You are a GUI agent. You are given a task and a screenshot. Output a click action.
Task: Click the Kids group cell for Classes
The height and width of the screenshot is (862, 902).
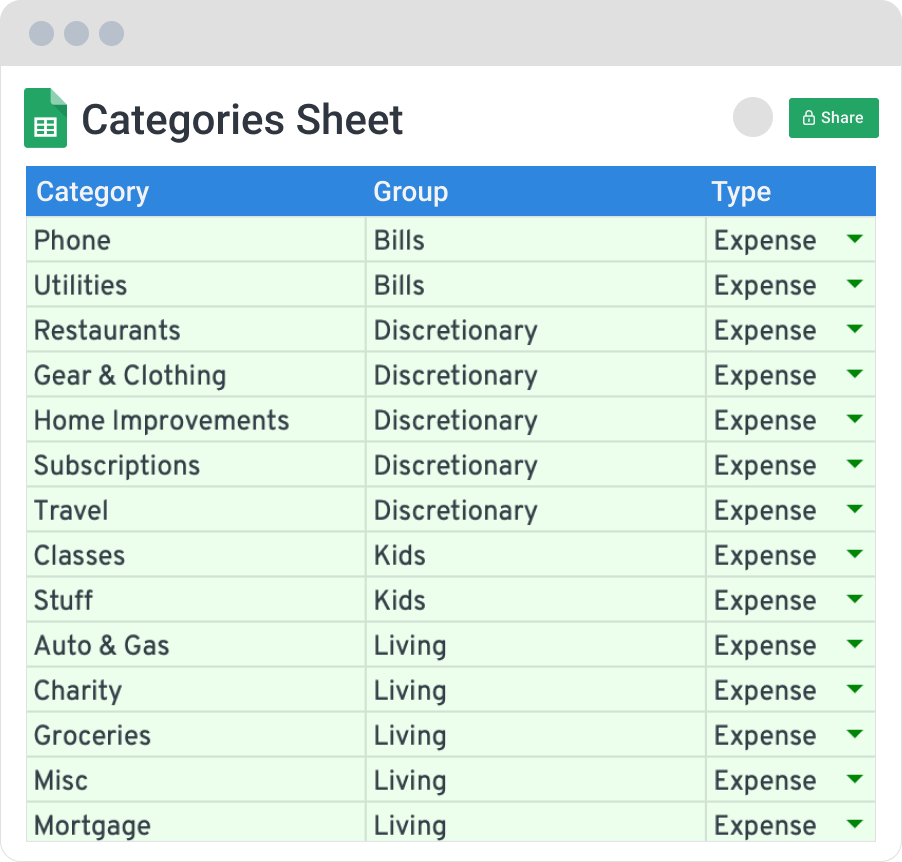coord(536,555)
